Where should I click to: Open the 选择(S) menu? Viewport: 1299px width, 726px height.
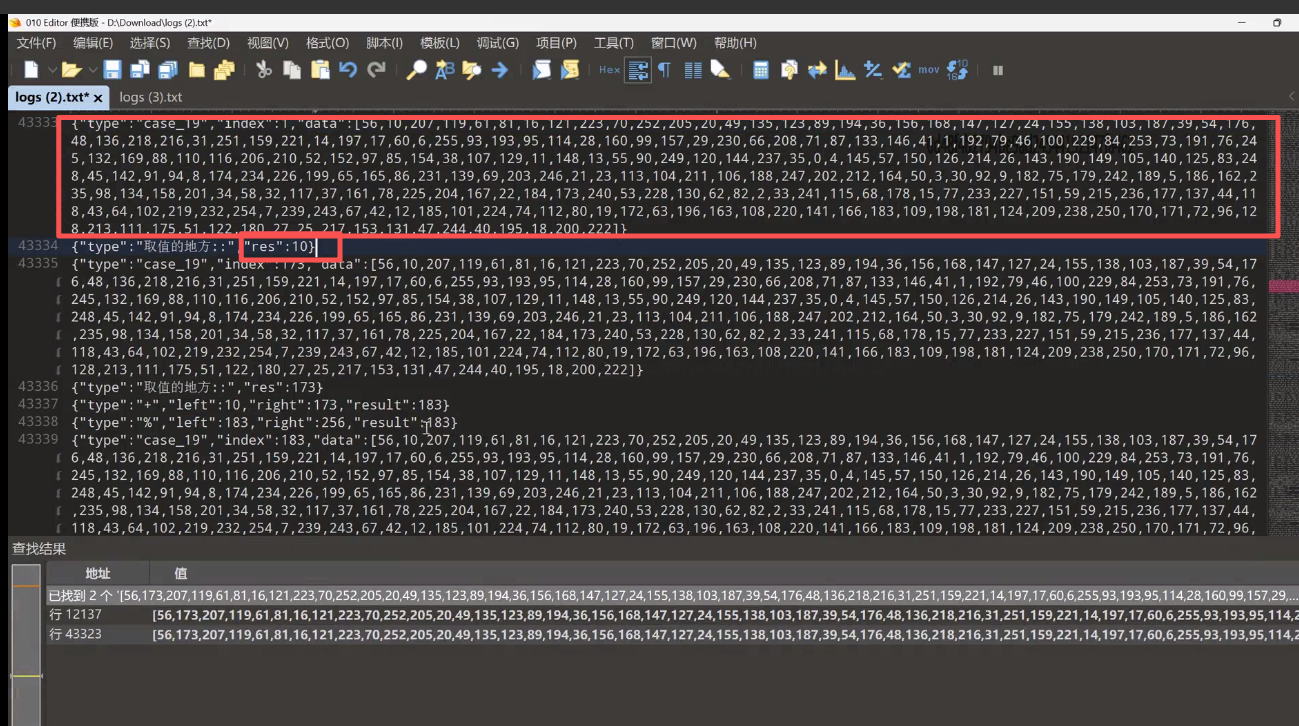click(150, 43)
